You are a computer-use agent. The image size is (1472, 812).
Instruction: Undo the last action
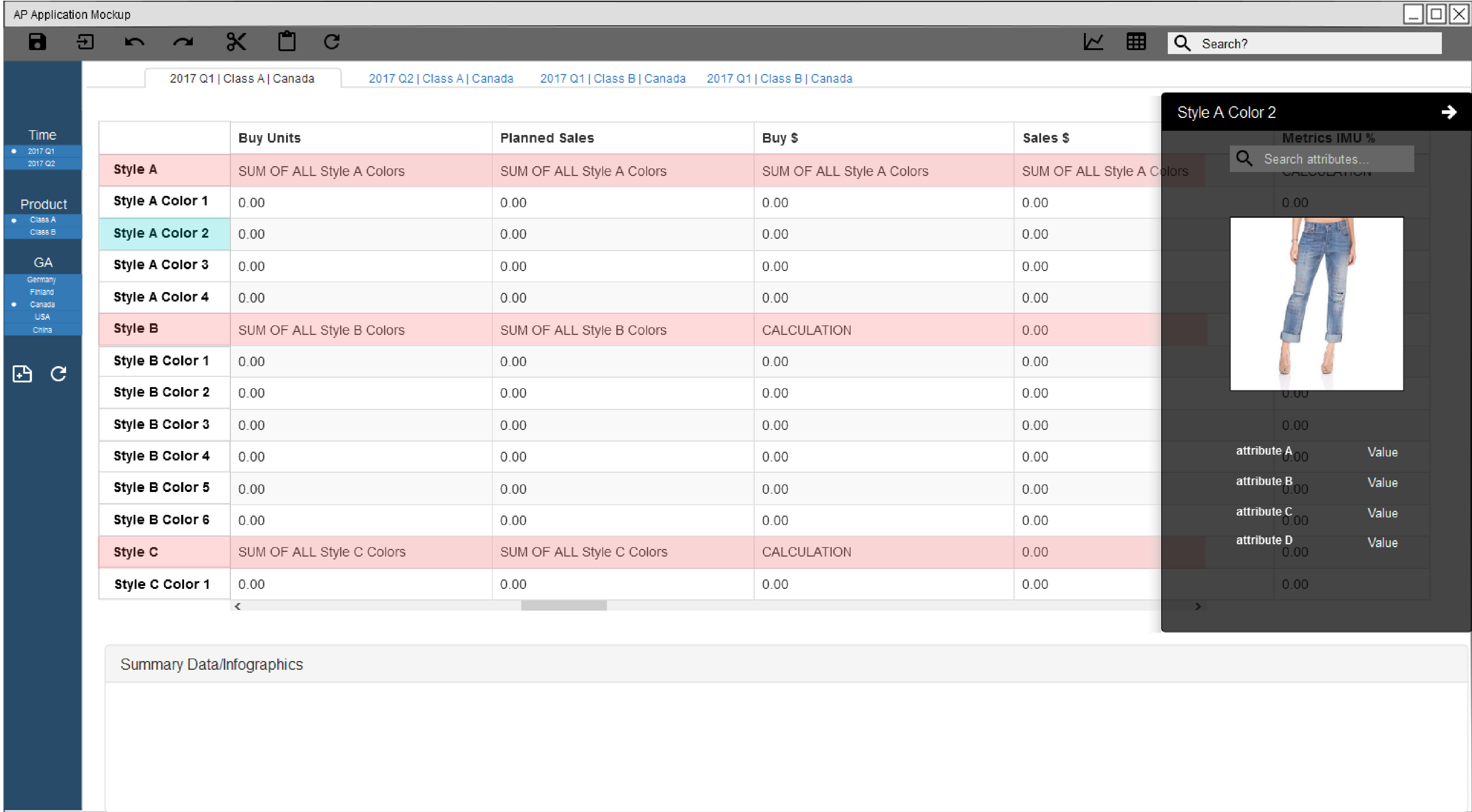(134, 42)
